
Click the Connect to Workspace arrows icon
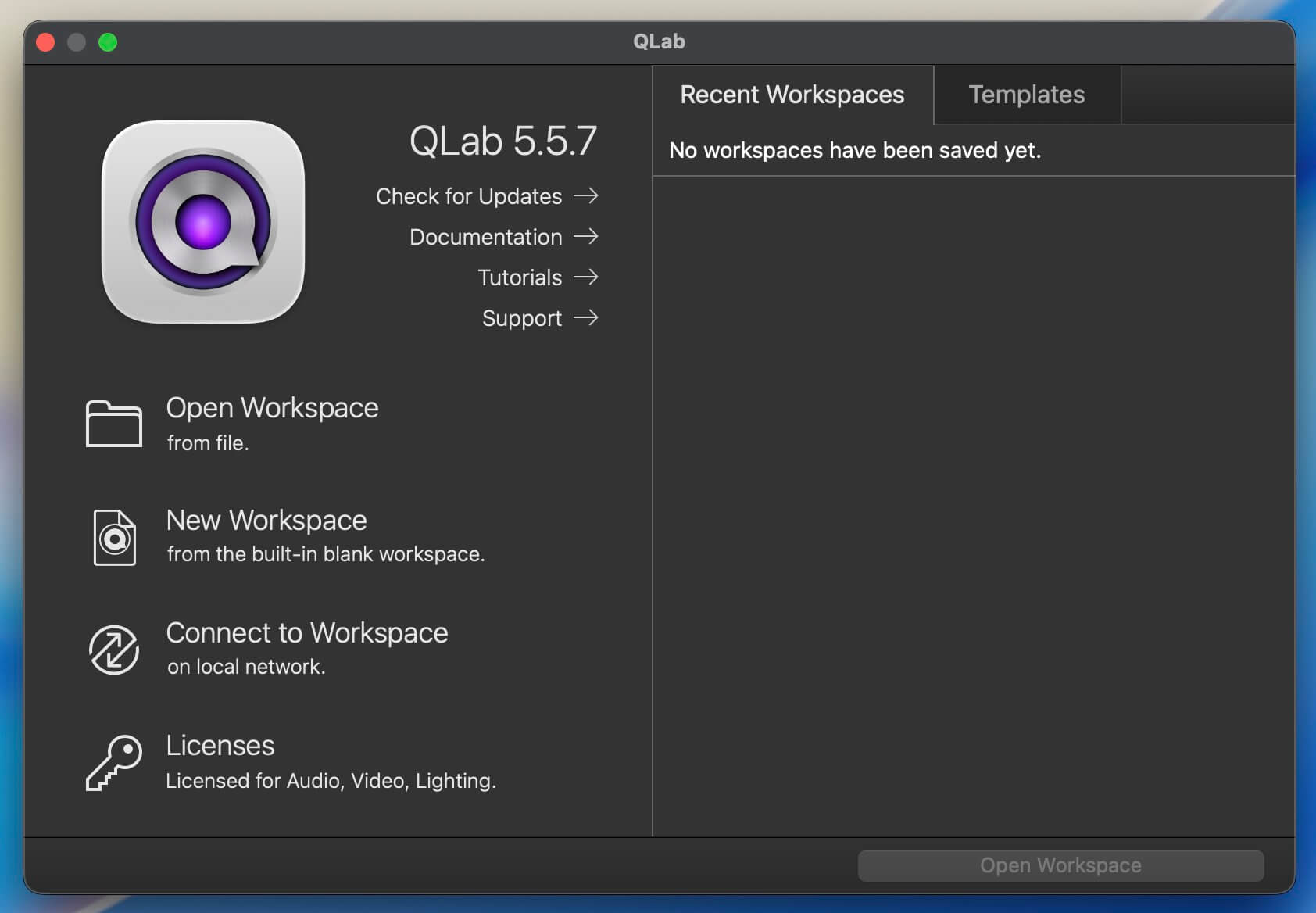tap(114, 650)
